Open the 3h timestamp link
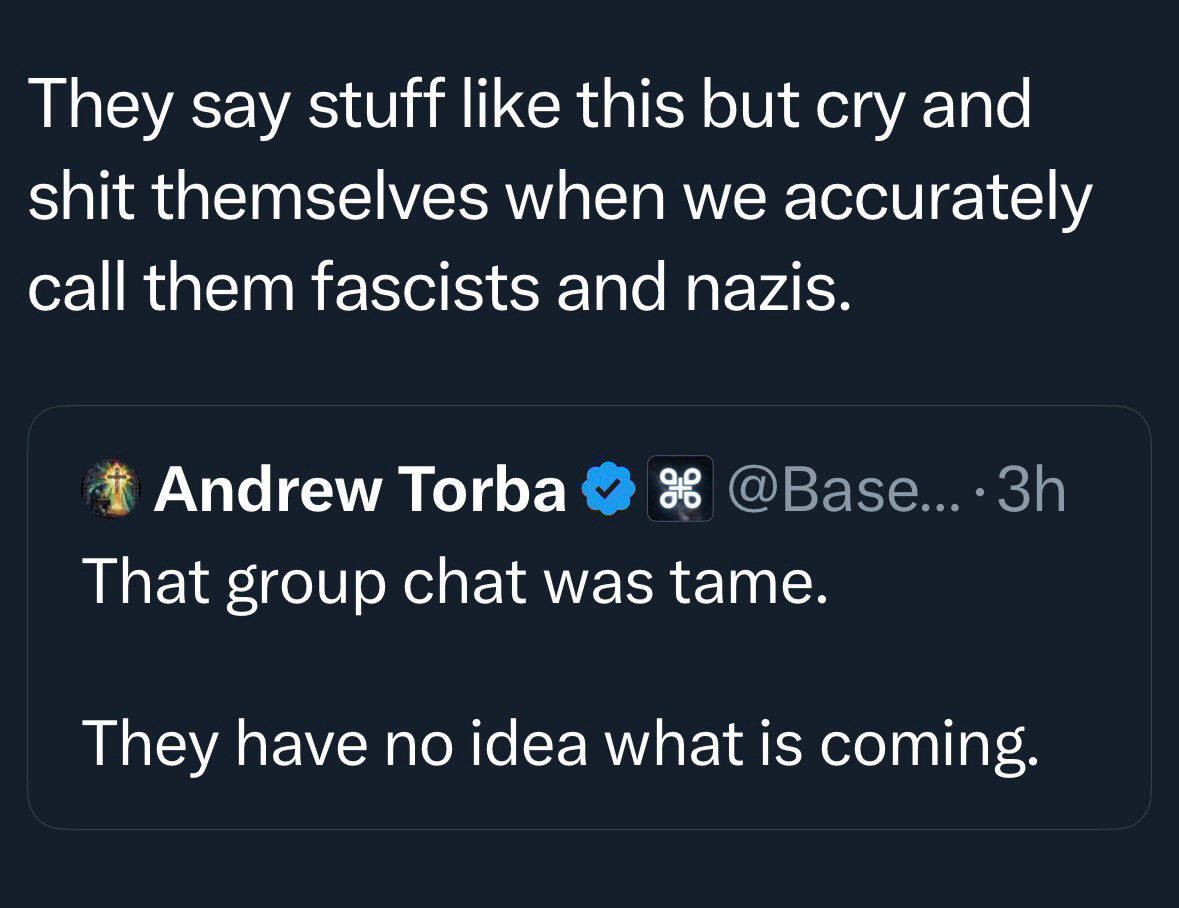 [1032, 490]
